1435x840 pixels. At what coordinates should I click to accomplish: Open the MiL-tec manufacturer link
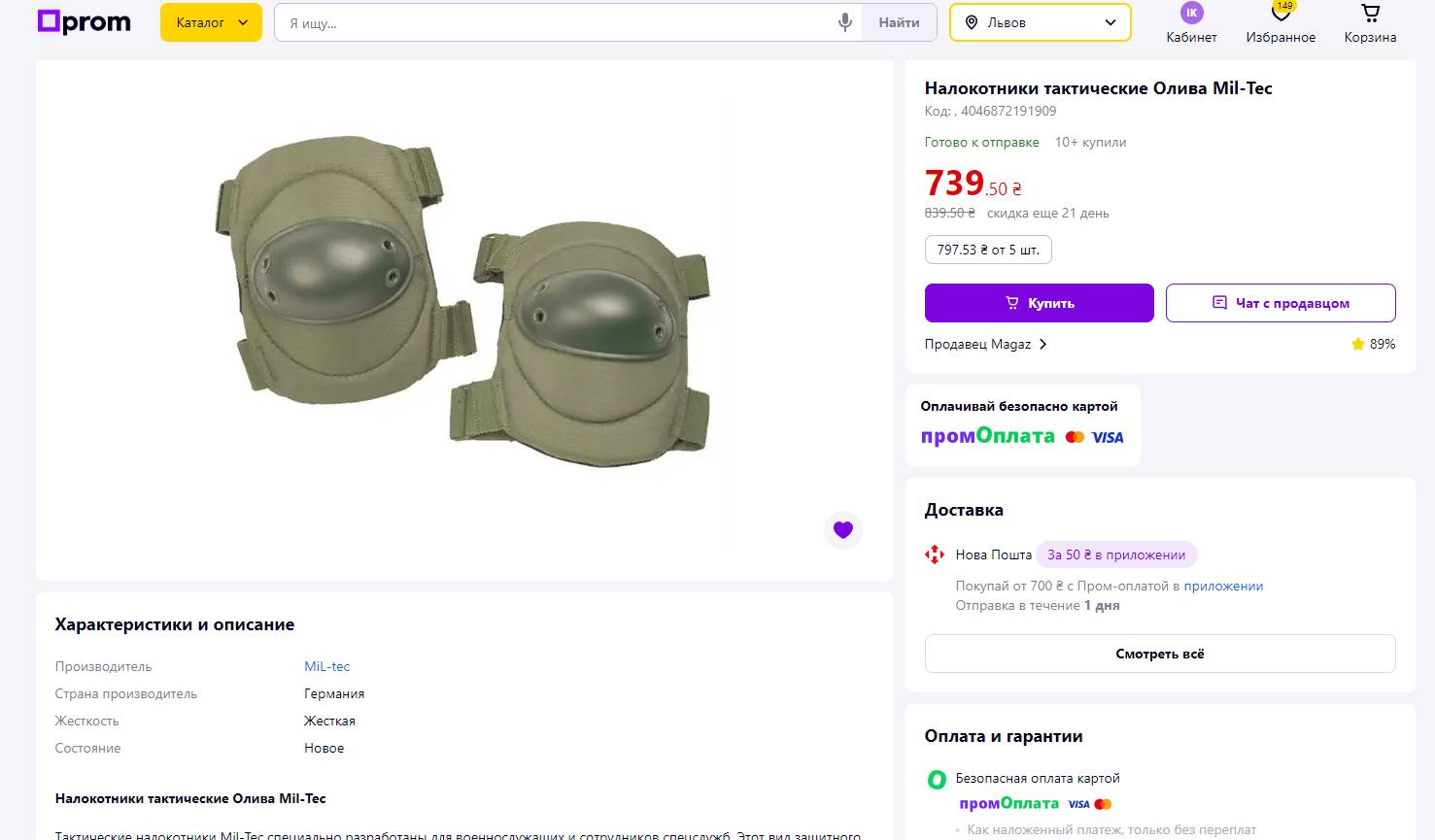(326, 666)
